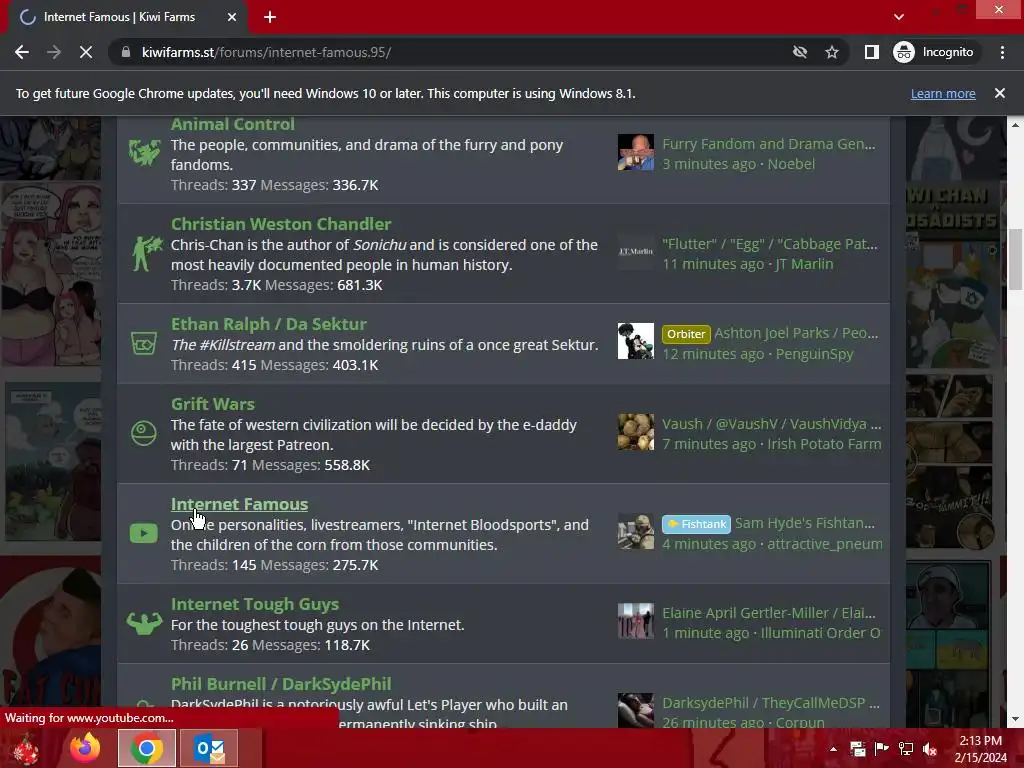1024x768 pixels.
Task: Click the scrollbar up arrow
Action: tap(1016, 124)
